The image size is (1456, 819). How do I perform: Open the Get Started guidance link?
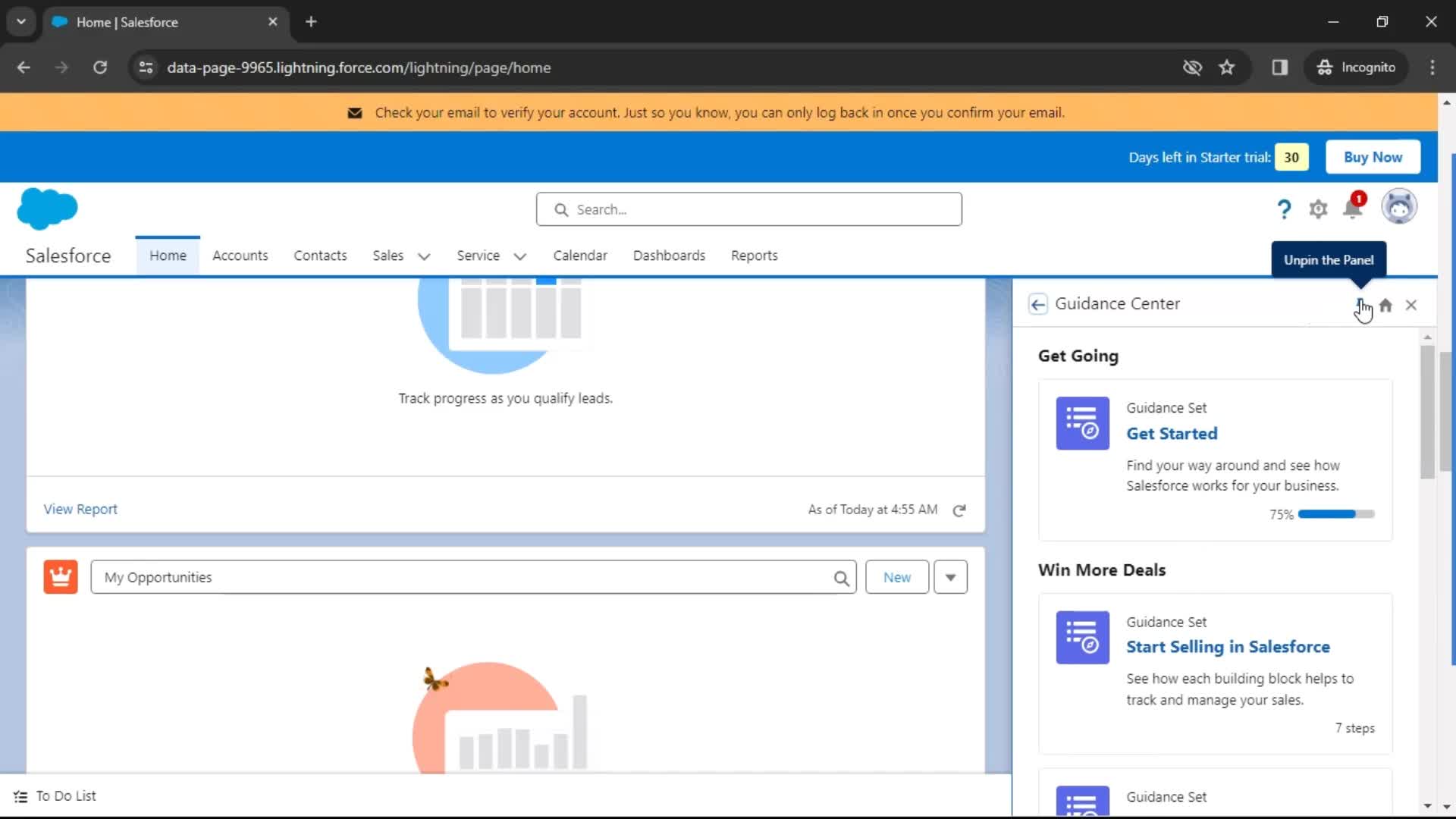click(x=1172, y=434)
